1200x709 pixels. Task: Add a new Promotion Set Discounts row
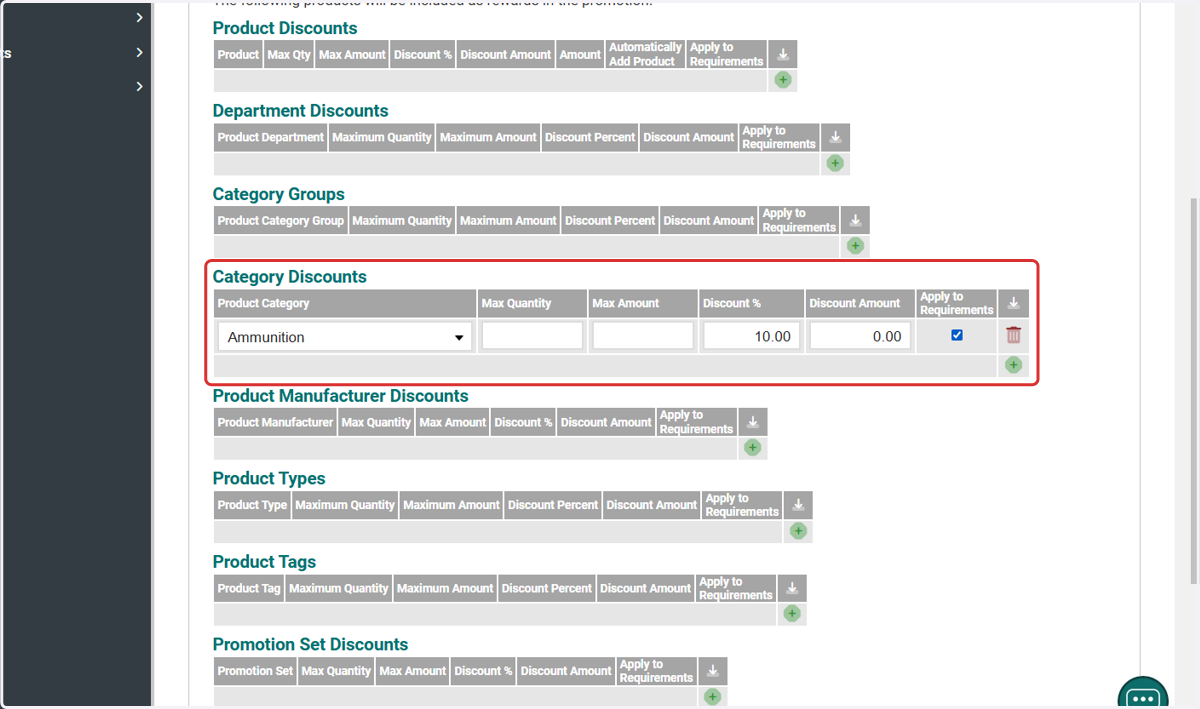[713, 696]
